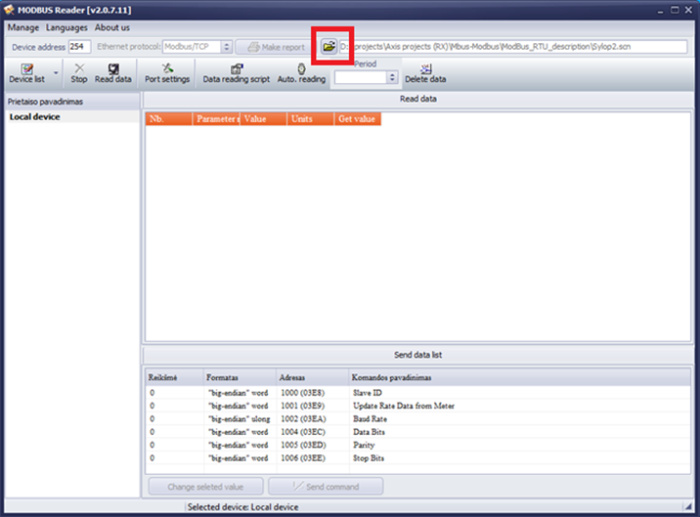Open the Languages menu
The image size is (700, 517).
tap(67, 27)
